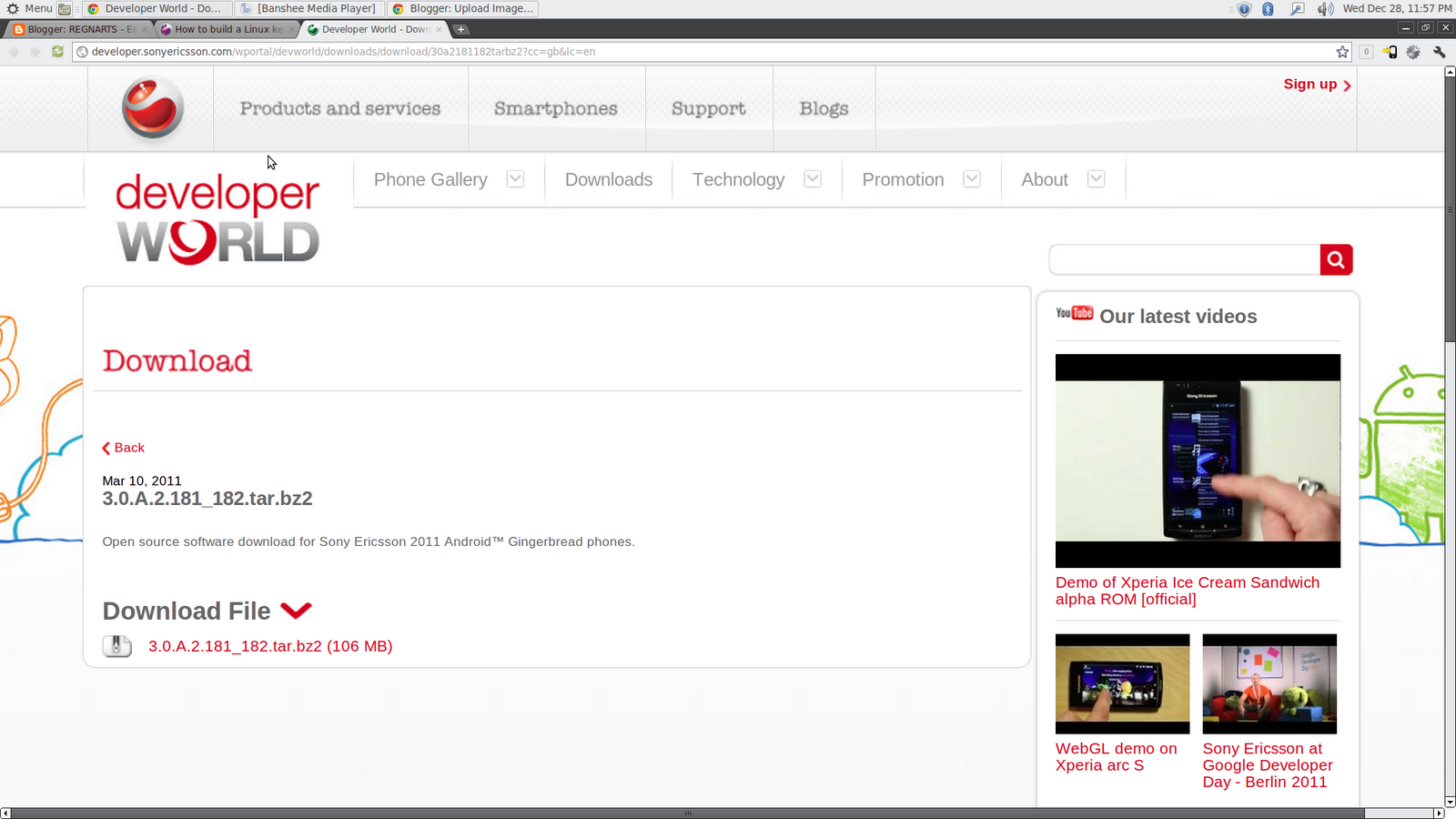Switch to How to build a Linux kernel tab
This screenshot has width=1456, height=819.
(x=227, y=29)
